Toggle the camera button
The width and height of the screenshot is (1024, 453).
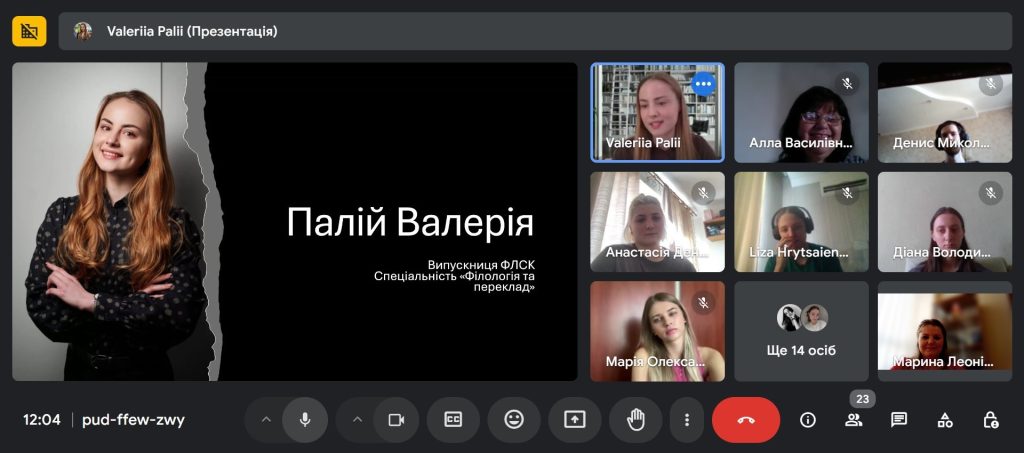pos(396,420)
